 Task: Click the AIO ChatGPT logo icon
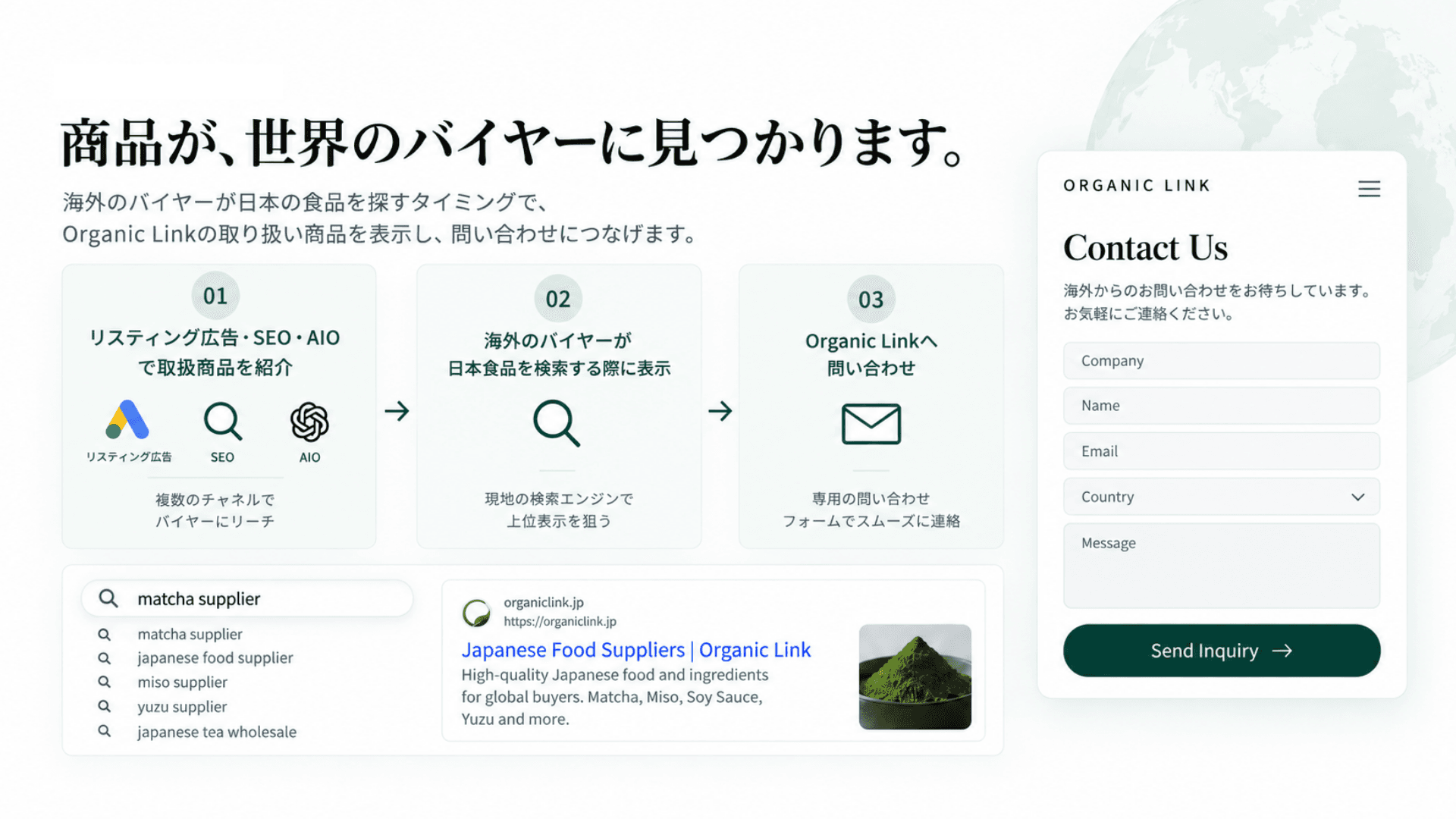[309, 422]
